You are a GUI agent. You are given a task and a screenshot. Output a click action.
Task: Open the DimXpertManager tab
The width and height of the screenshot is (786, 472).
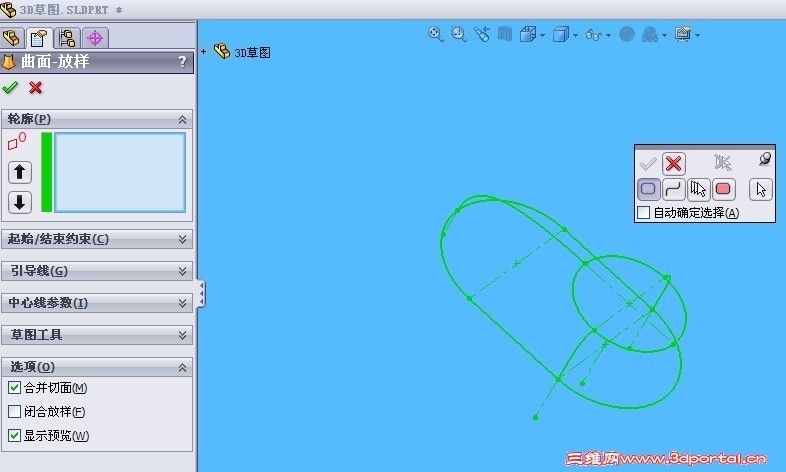coord(95,38)
